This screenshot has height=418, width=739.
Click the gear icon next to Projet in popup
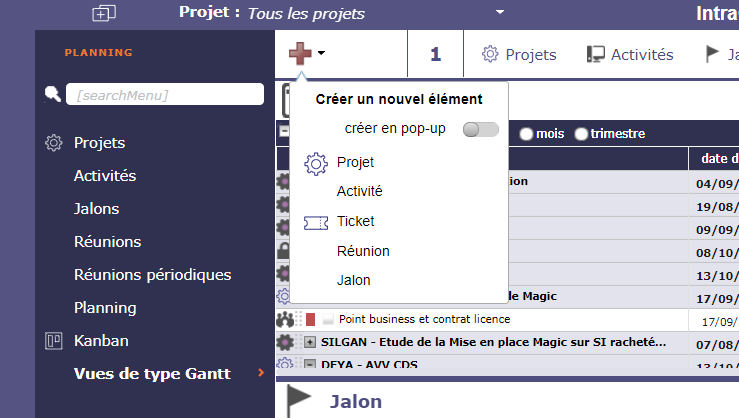pyautogui.click(x=316, y=162)
